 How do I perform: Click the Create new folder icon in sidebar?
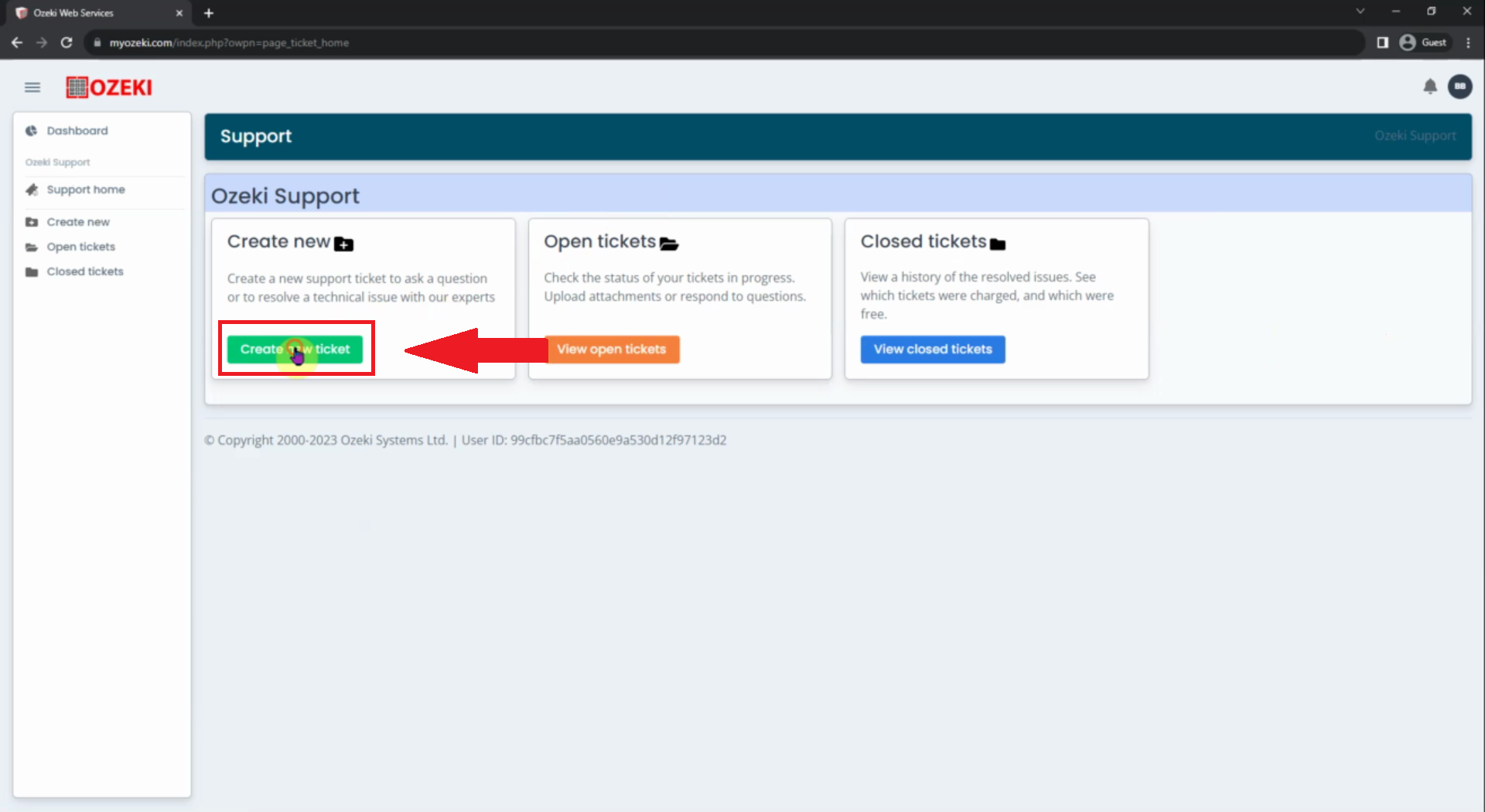click(32, 222)
